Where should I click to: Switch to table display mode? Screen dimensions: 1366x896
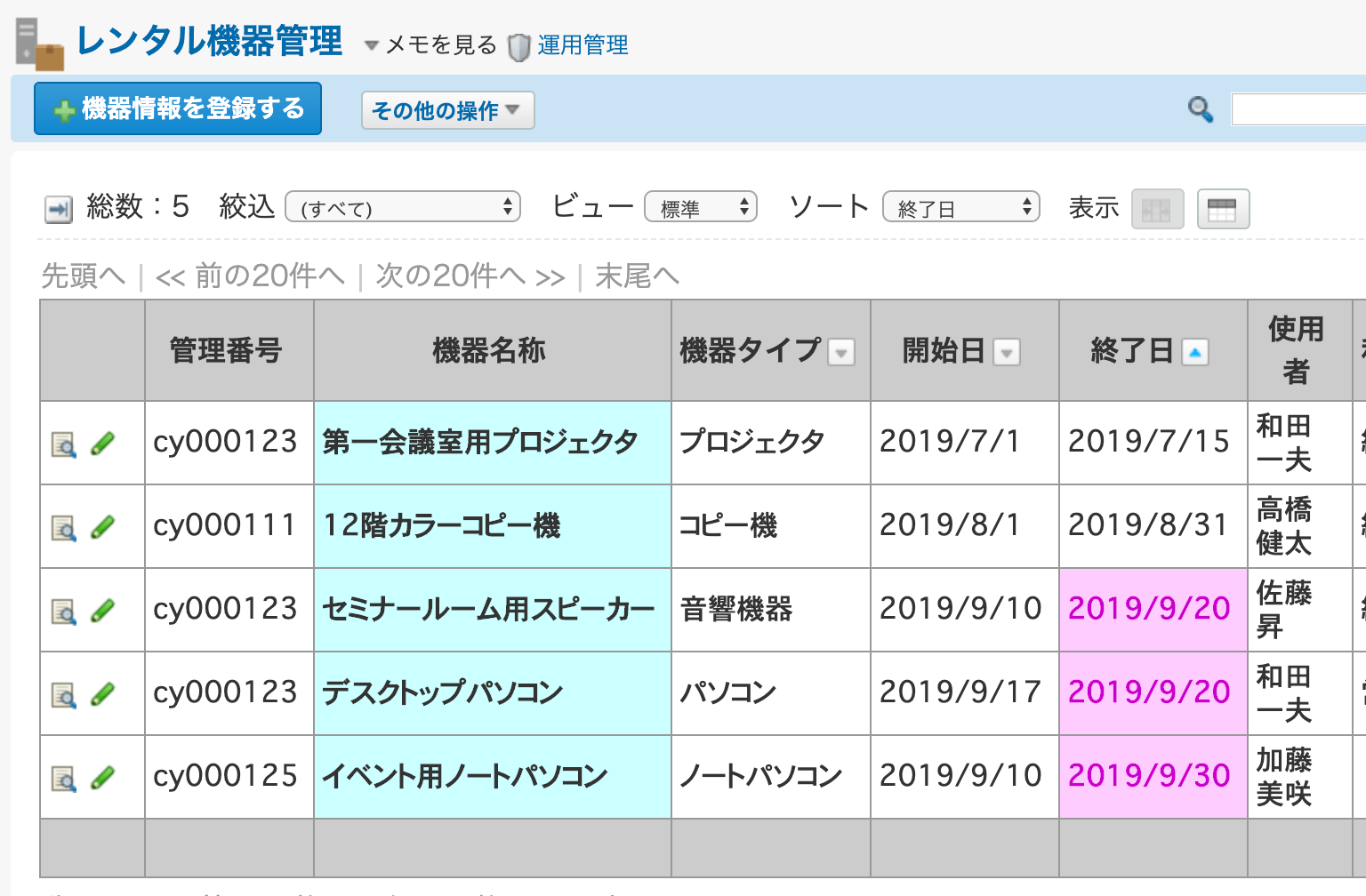[x=1223, y=208]
